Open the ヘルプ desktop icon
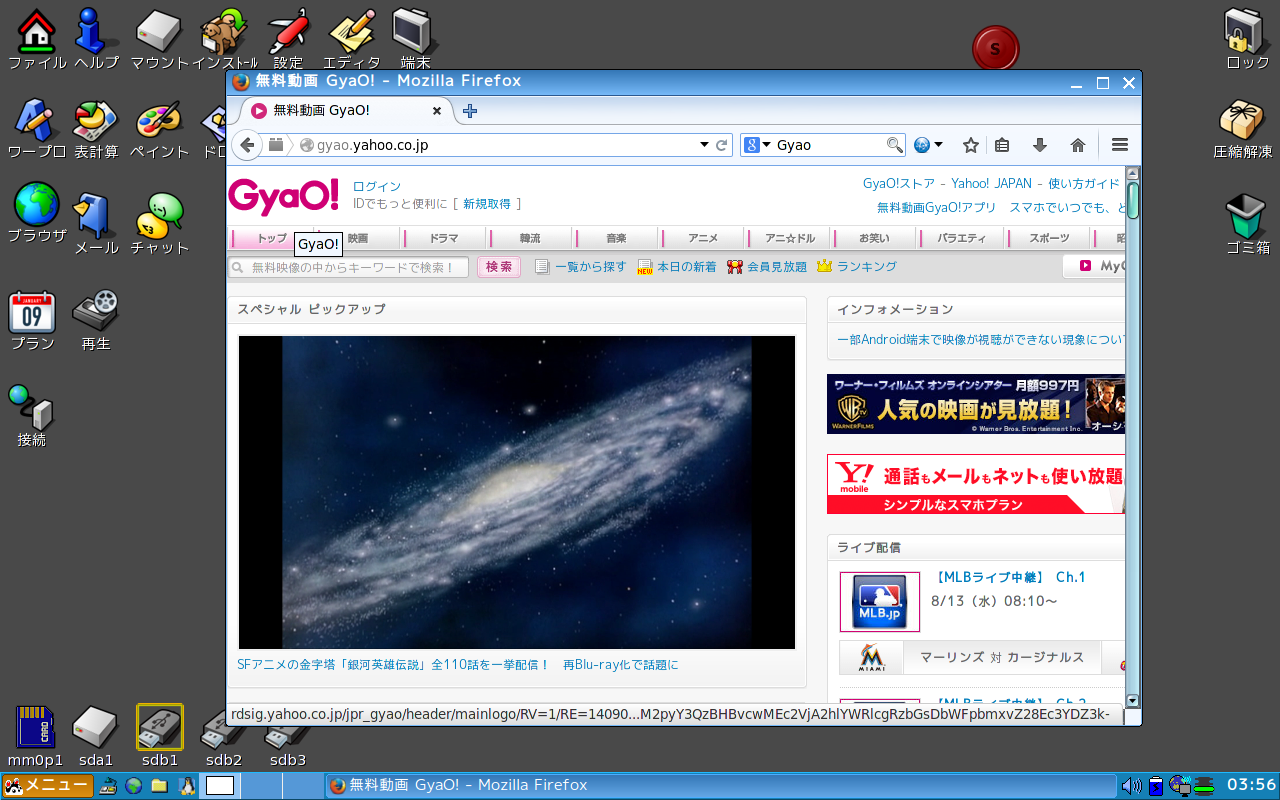This screenshot has height=800, width=1280. tap(97, 39)
